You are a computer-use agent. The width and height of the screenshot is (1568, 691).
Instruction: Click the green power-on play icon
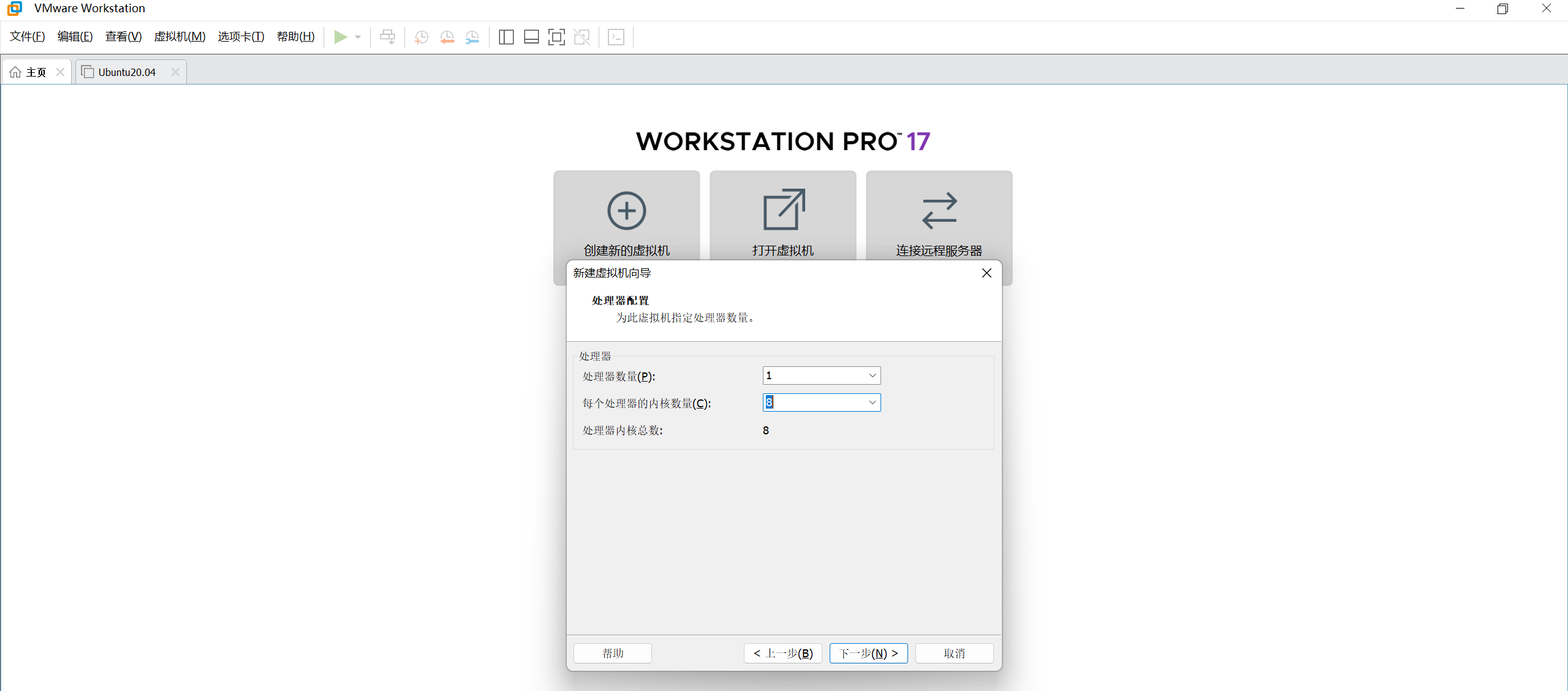pyautogui.click(x=341, y=37)
